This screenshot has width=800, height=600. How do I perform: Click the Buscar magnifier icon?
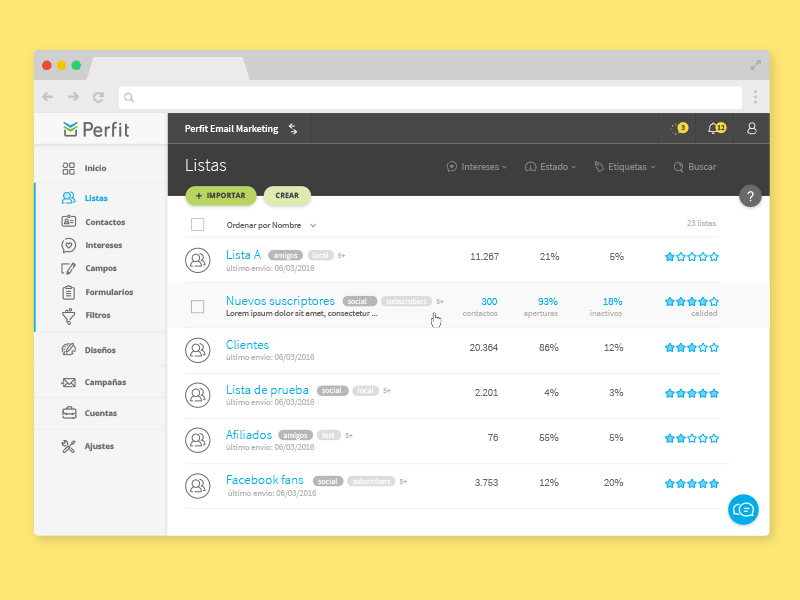point(678,167)
